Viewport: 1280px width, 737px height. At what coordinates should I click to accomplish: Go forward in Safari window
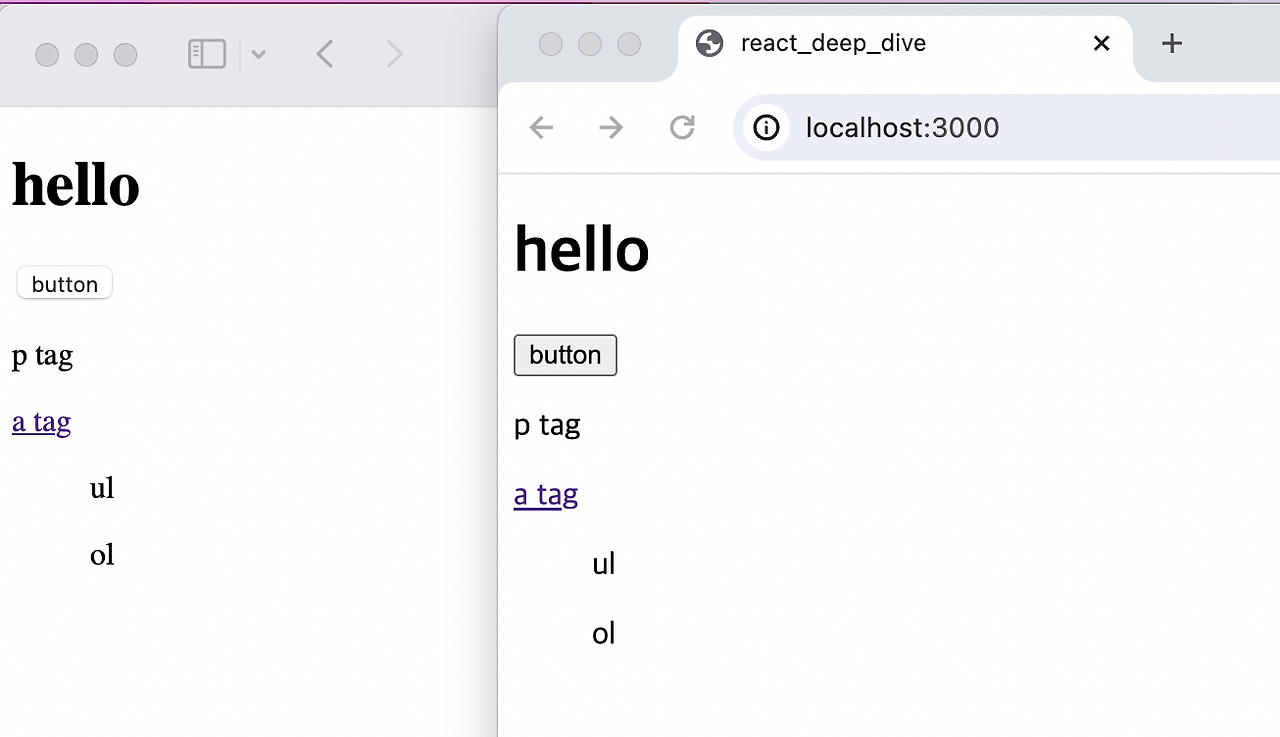(394, 54)
